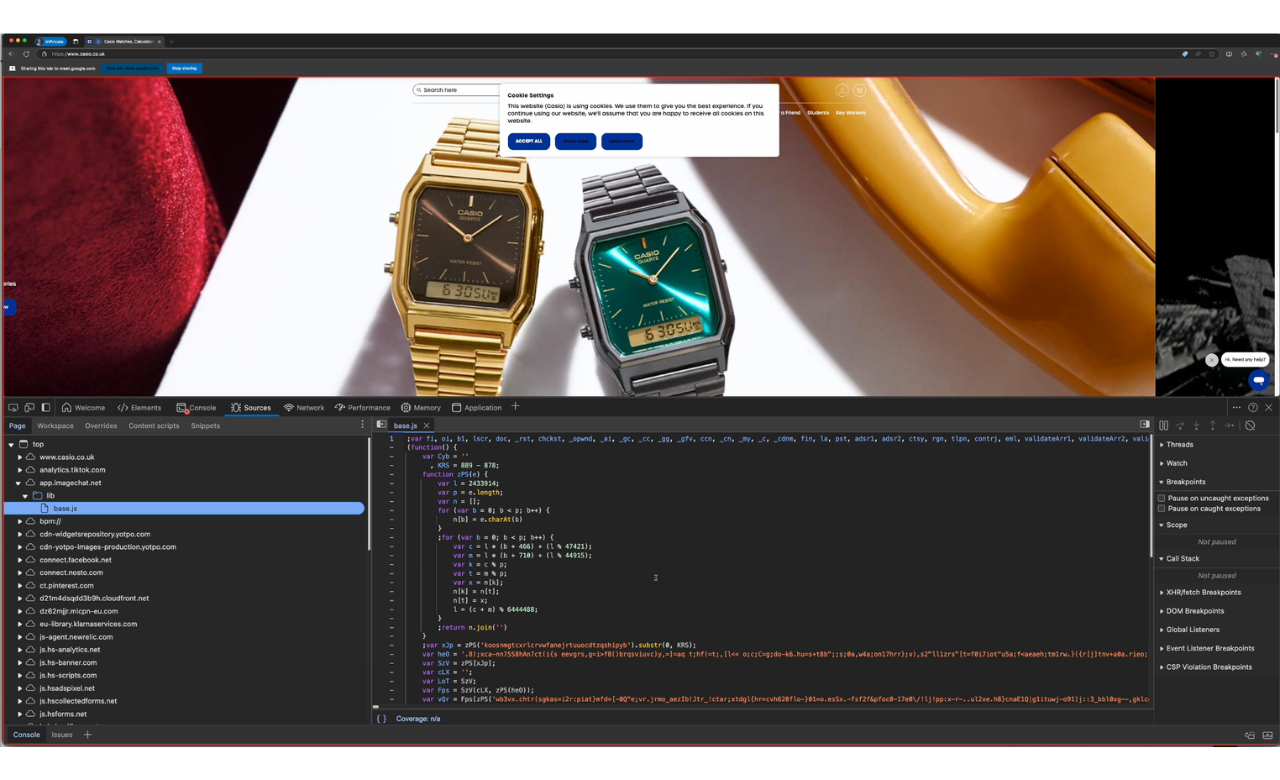This screenshot has width=1280, height=780.
Task: Expand the www.casio.co.uk tree node
Action: (x=20, y=457)
